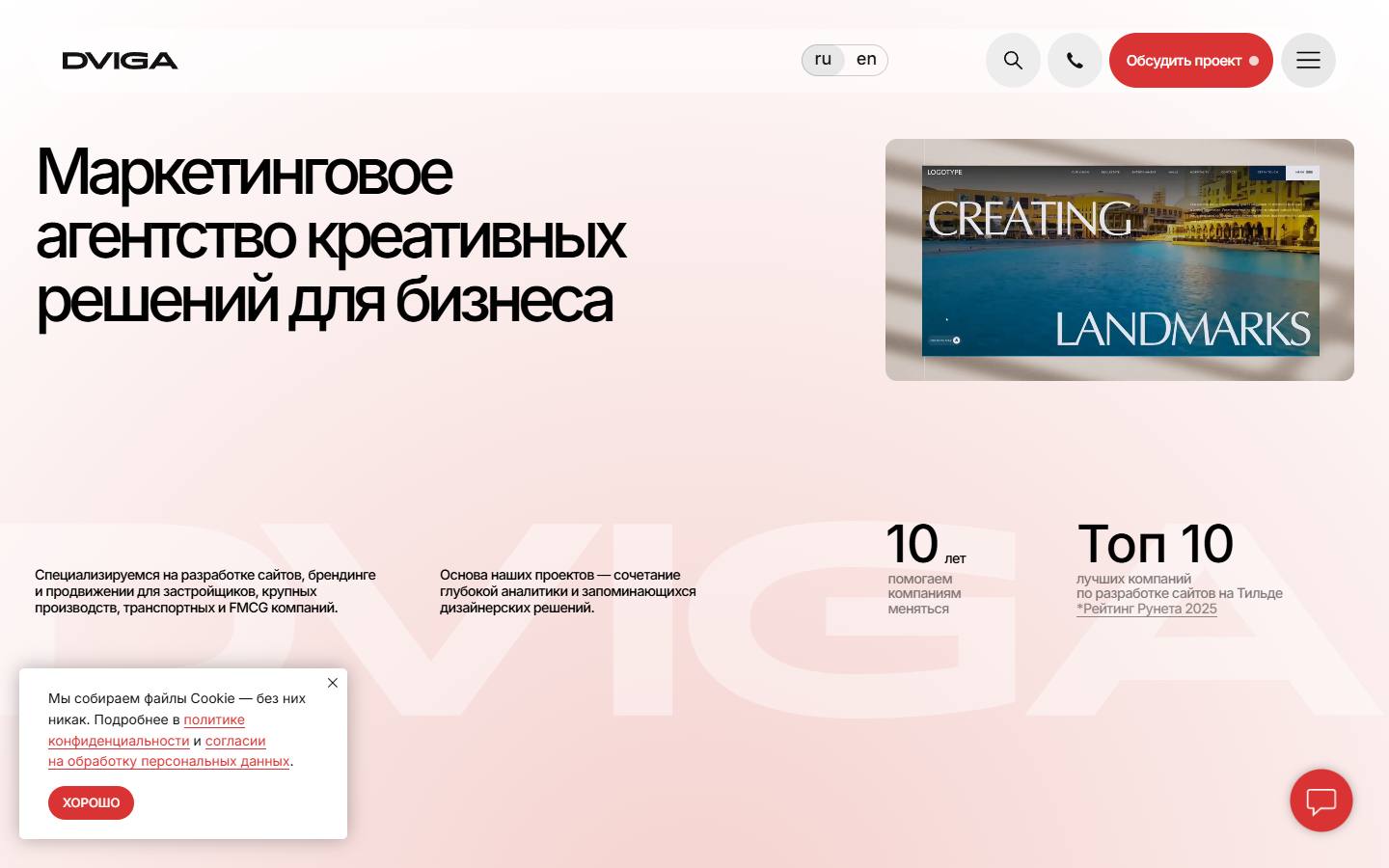Screen dimensions: 1389x868
Task: Click the Обсудить проект button
Action: 1191,60
